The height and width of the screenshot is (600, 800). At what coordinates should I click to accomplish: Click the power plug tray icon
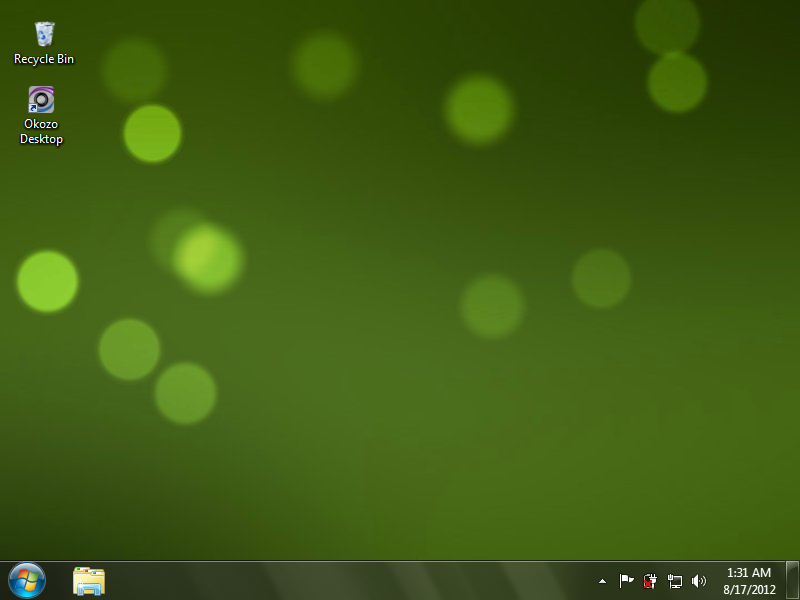coord(649,581)
